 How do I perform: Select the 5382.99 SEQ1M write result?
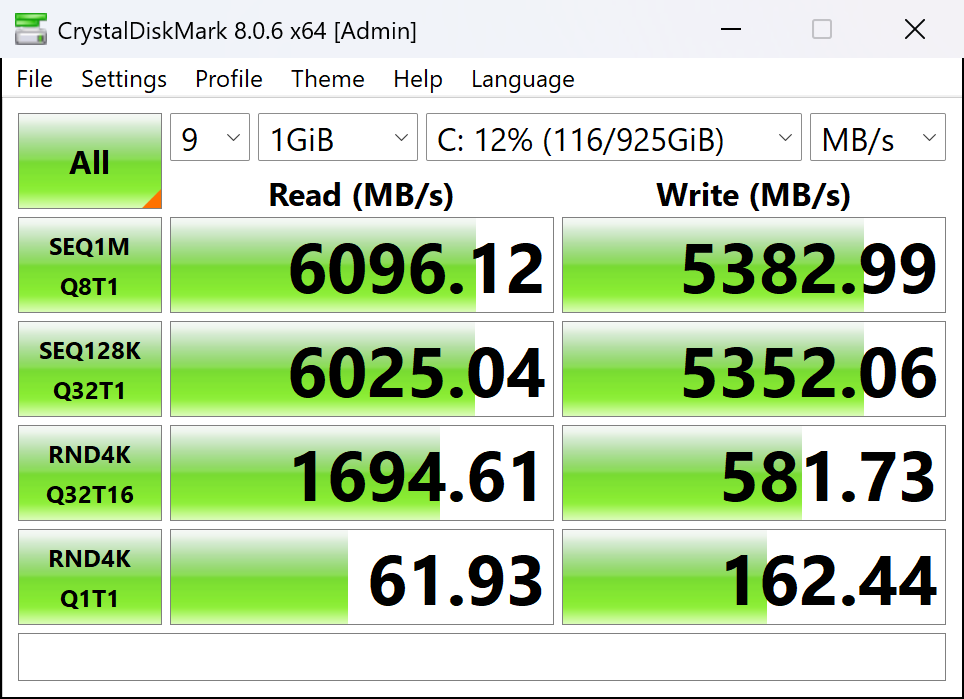(754, 265)
